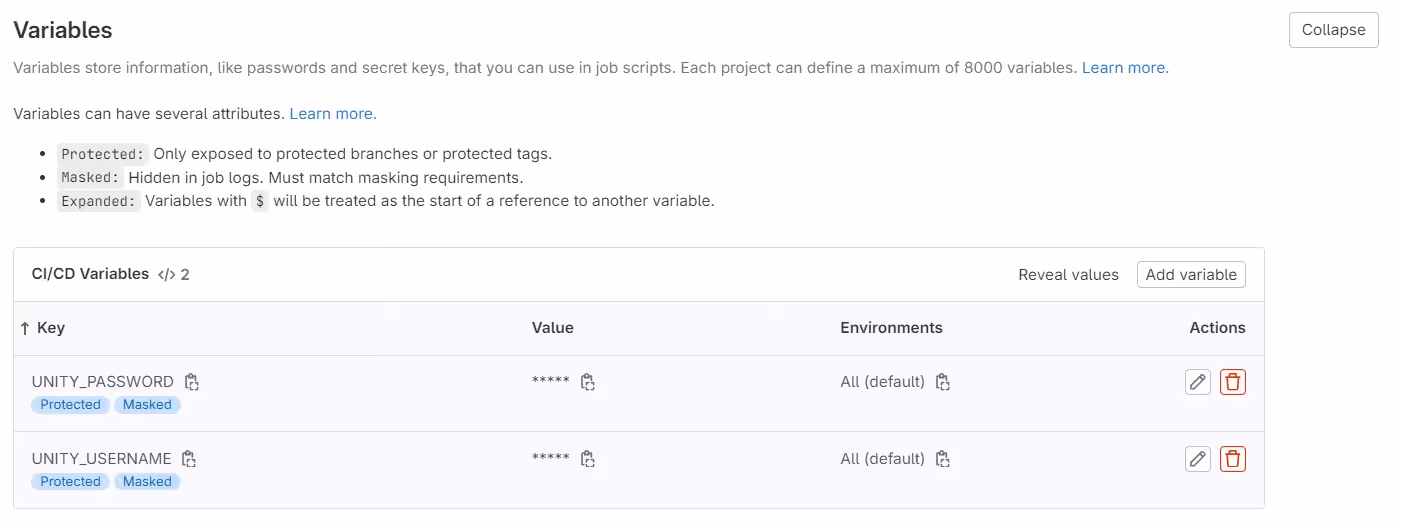Open Learn more link about variable attributes
1401x525 pixels.
point(333,114)
